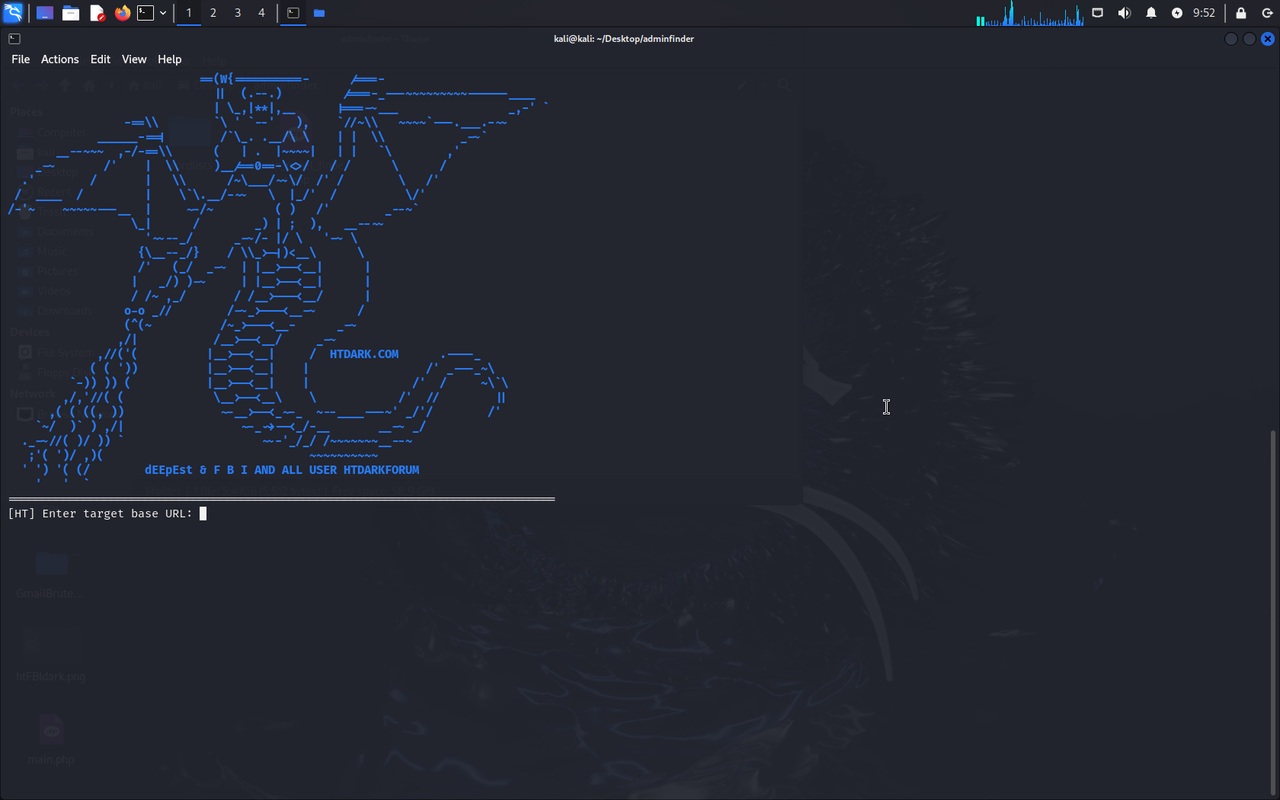Open the Help menu
Image resolution: width=1280 pixels, height=800 pixels.
click(x=170, y=59)
